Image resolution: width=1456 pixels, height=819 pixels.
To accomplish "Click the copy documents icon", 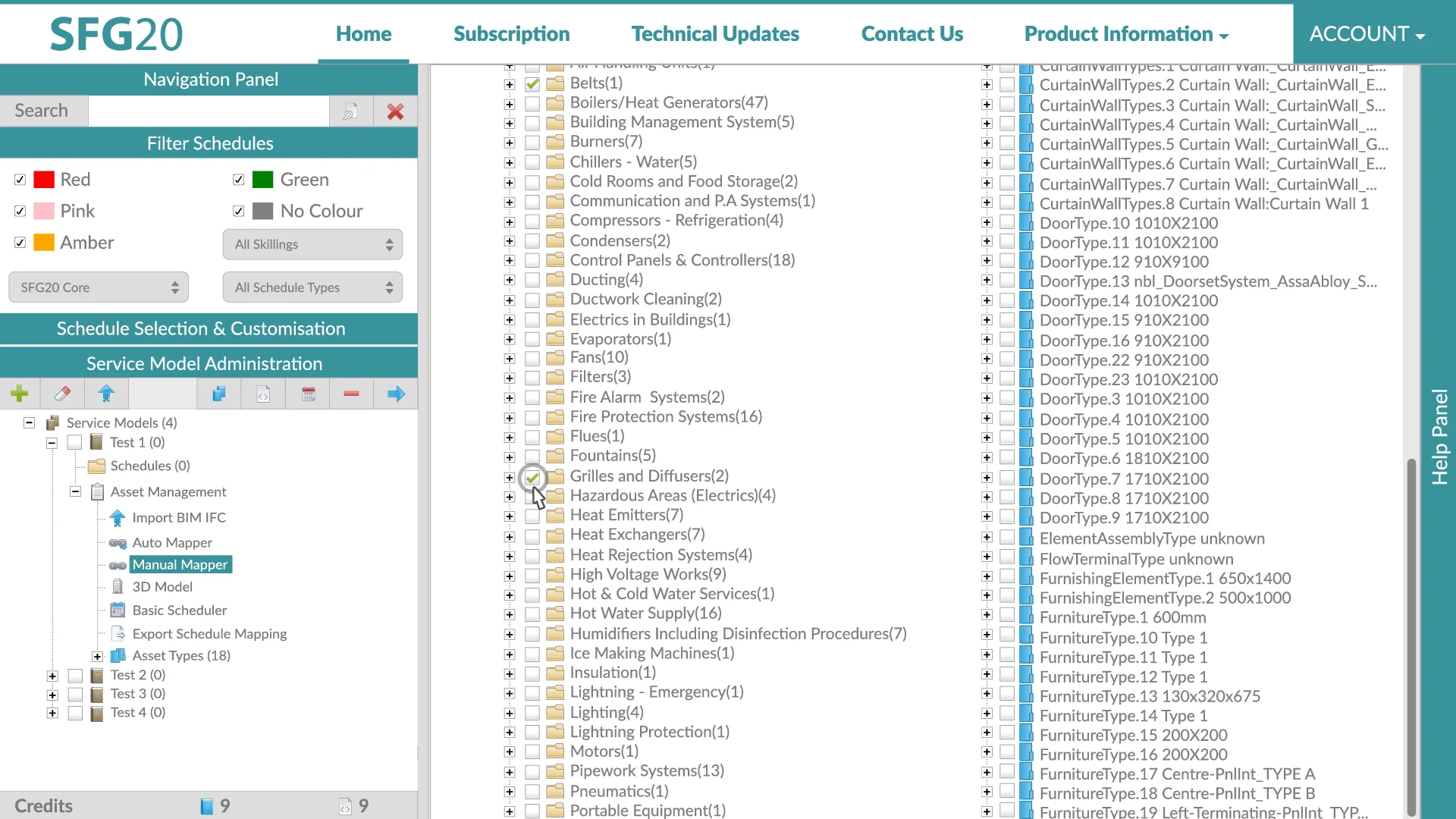I will [x=218, y=394].
